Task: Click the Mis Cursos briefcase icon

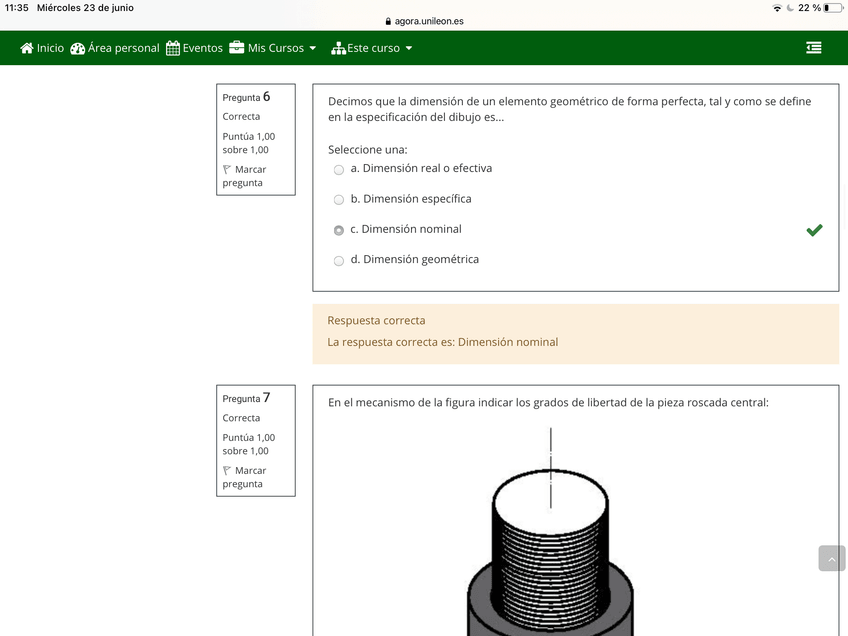Action: [x=237, y=48]
